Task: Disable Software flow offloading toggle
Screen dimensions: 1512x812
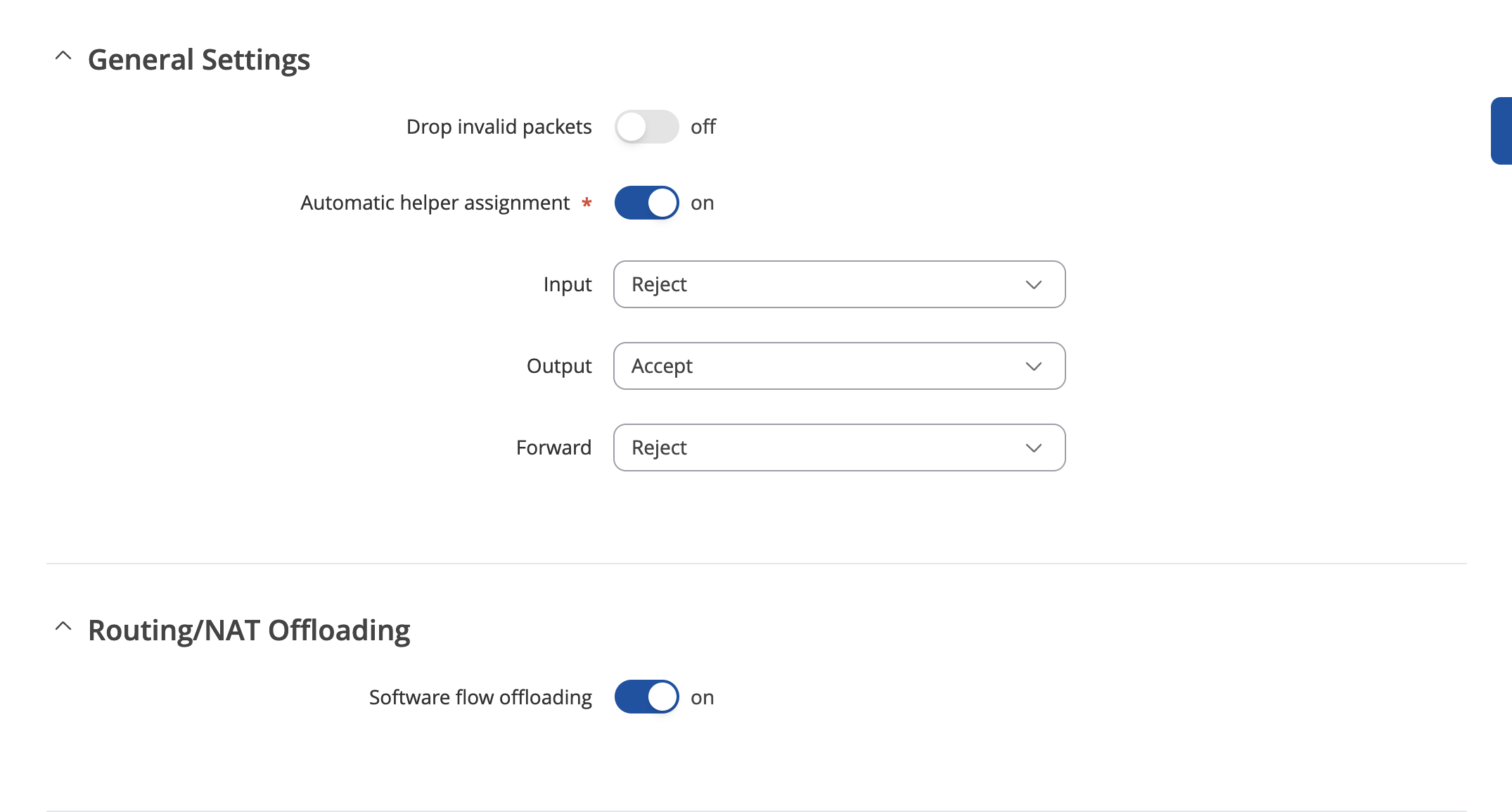Action: 646,697
